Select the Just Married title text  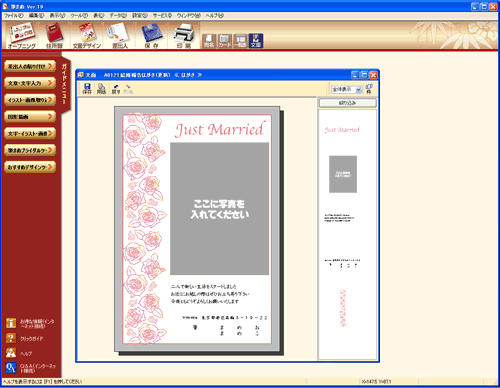(220, 129)
